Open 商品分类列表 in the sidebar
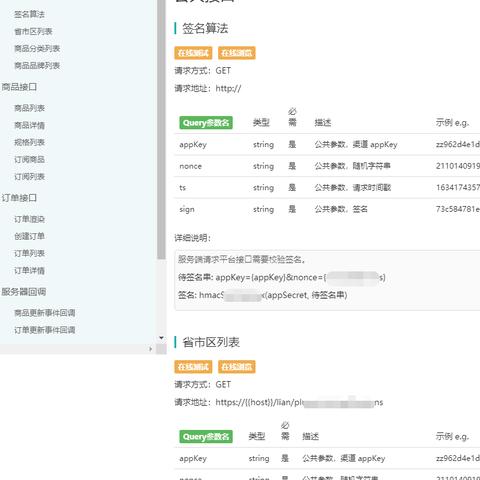This screenshot has height=480, width=480. pyautogui.click(x=37, y=49)
